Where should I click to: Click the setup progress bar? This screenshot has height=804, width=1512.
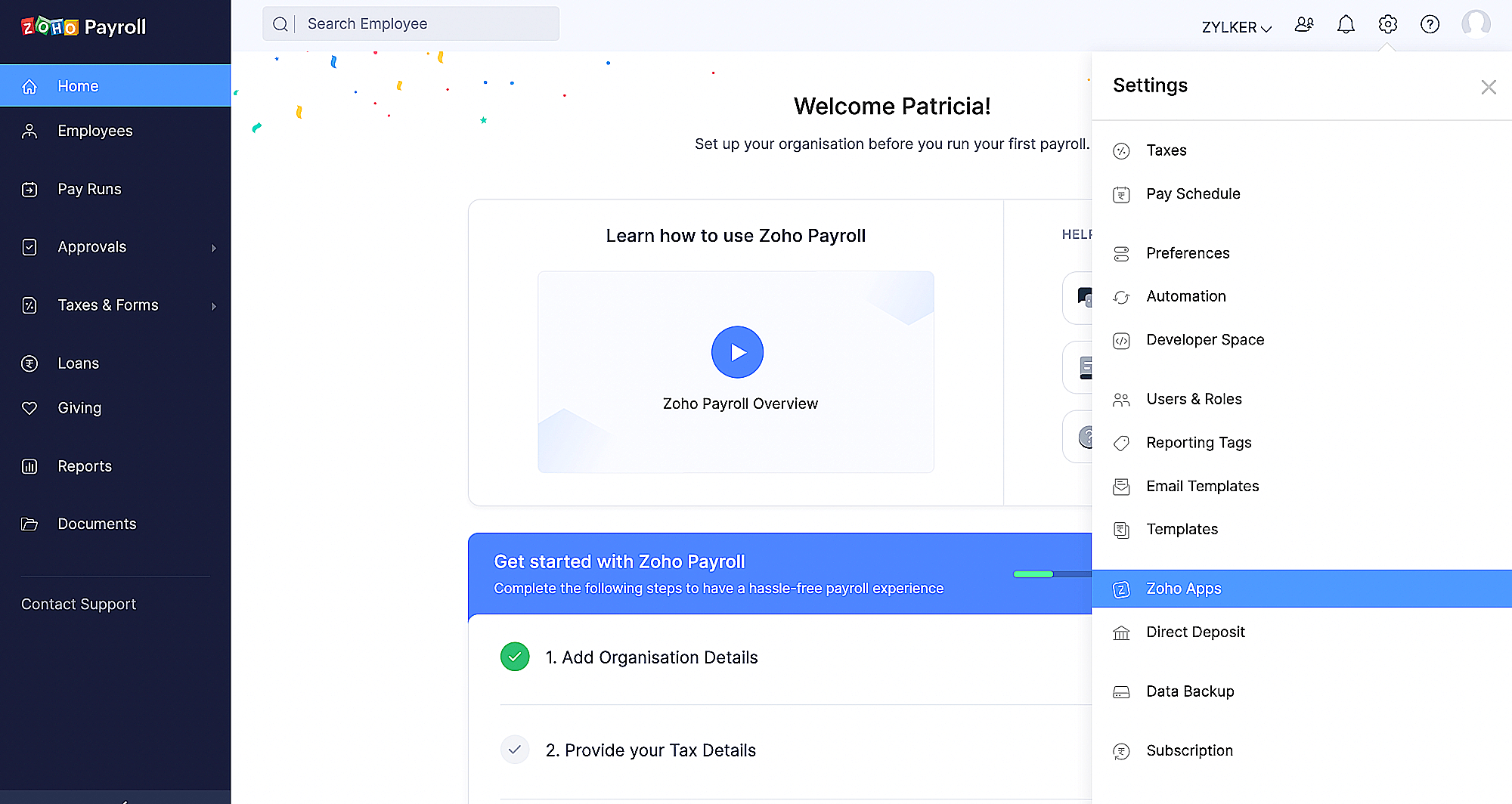click(x=1052, y=574)
